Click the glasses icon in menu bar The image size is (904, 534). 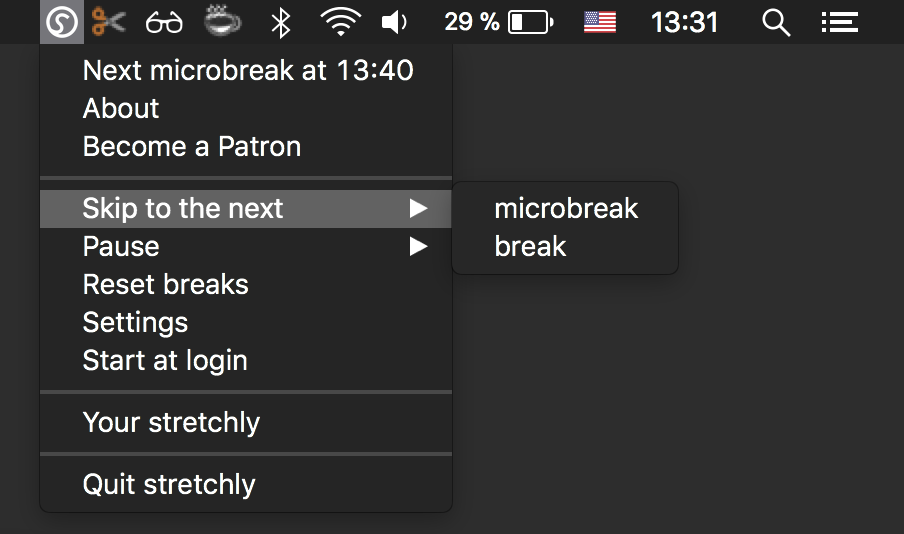pyautogui.click(x=164, y=23)
